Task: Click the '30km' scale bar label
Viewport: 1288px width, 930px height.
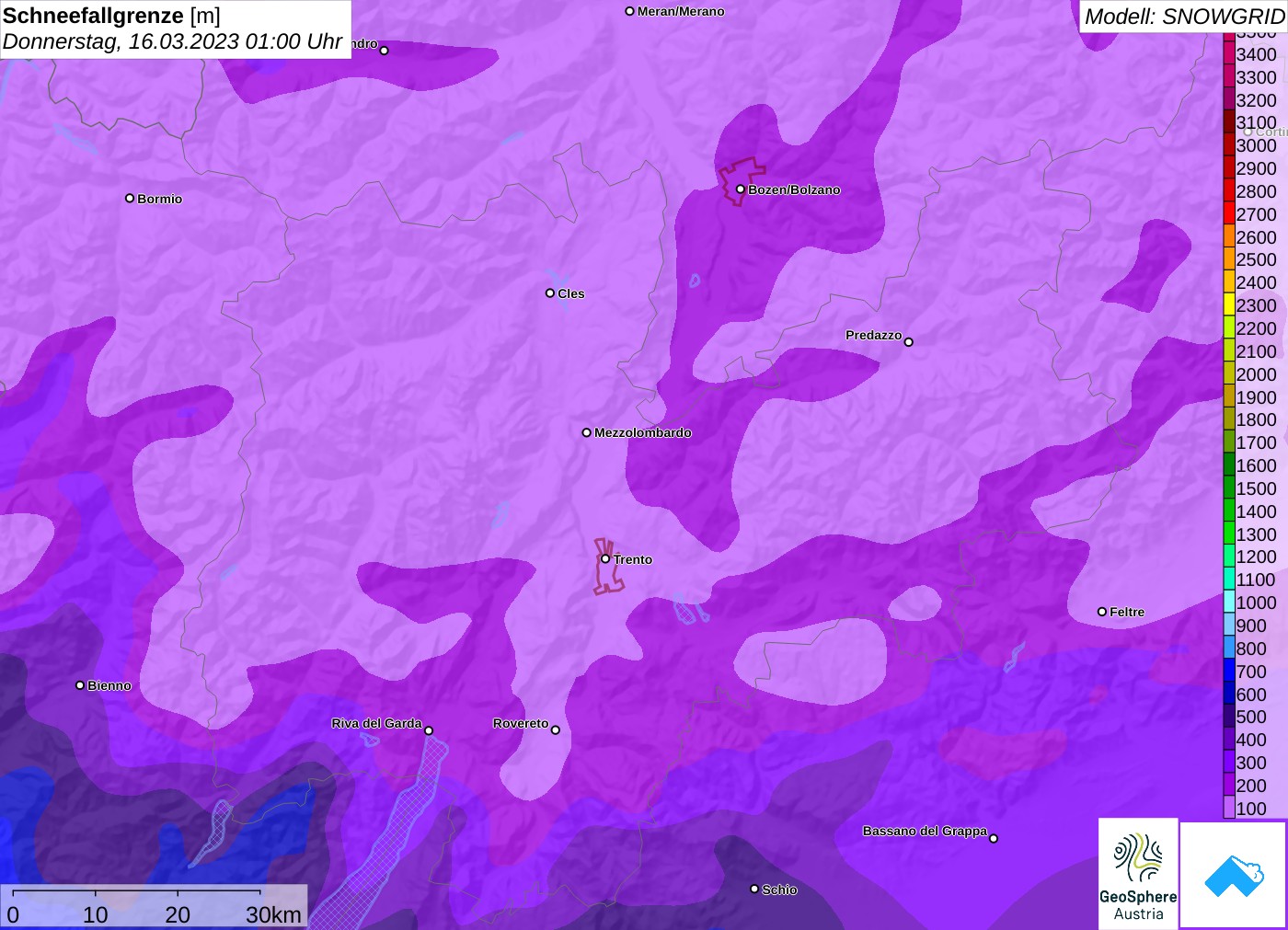Action: pos(273,914)
